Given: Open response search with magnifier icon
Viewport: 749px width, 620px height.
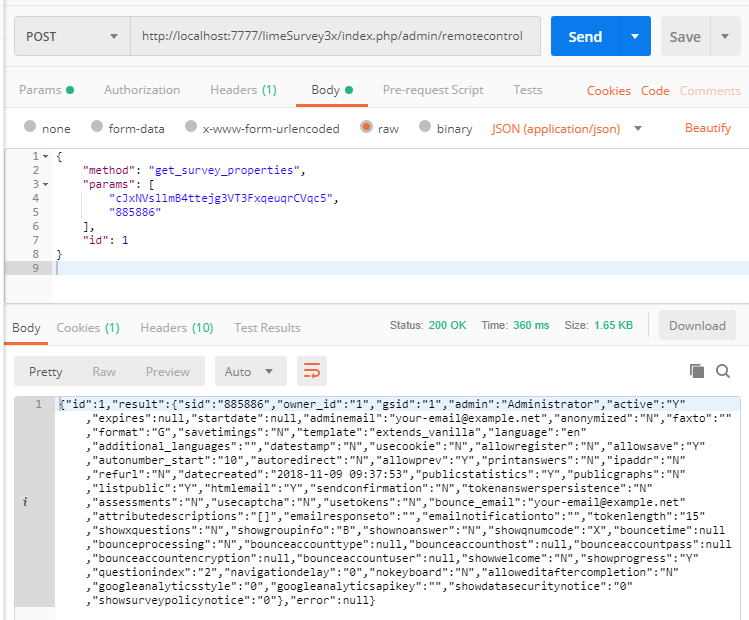Looking at the screenshot, I should pos(723,371).
